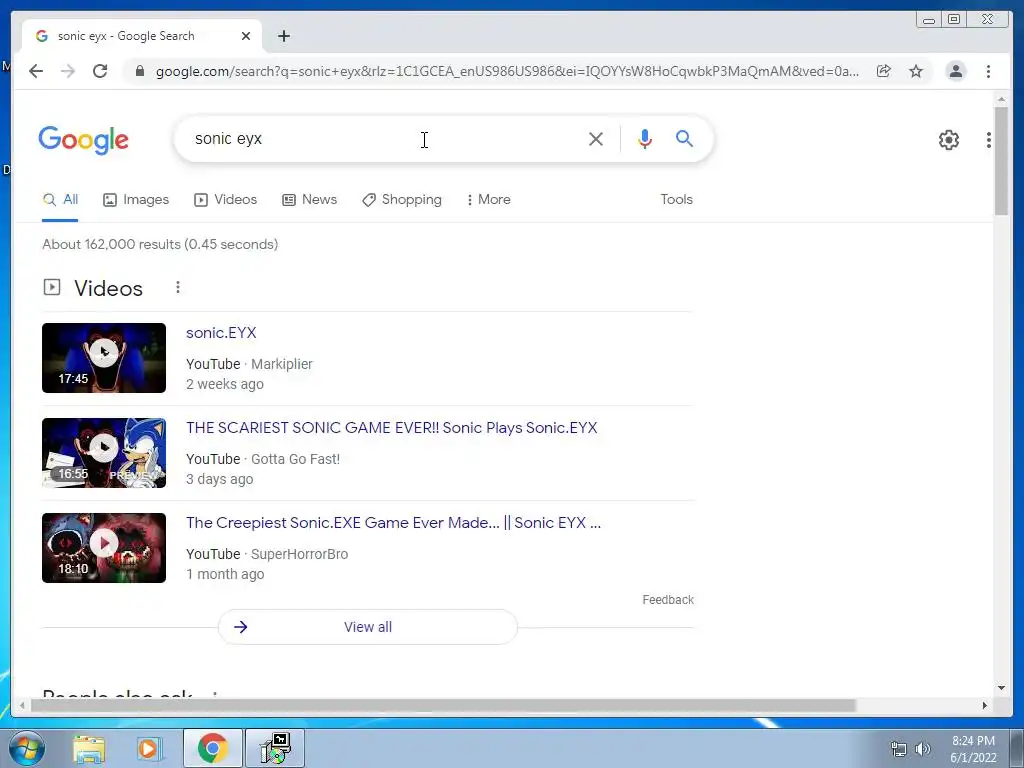Reload the Google search page
The height and width of the screenshot is (768, 1024).
pyautogui.click(x=100, y=71)
